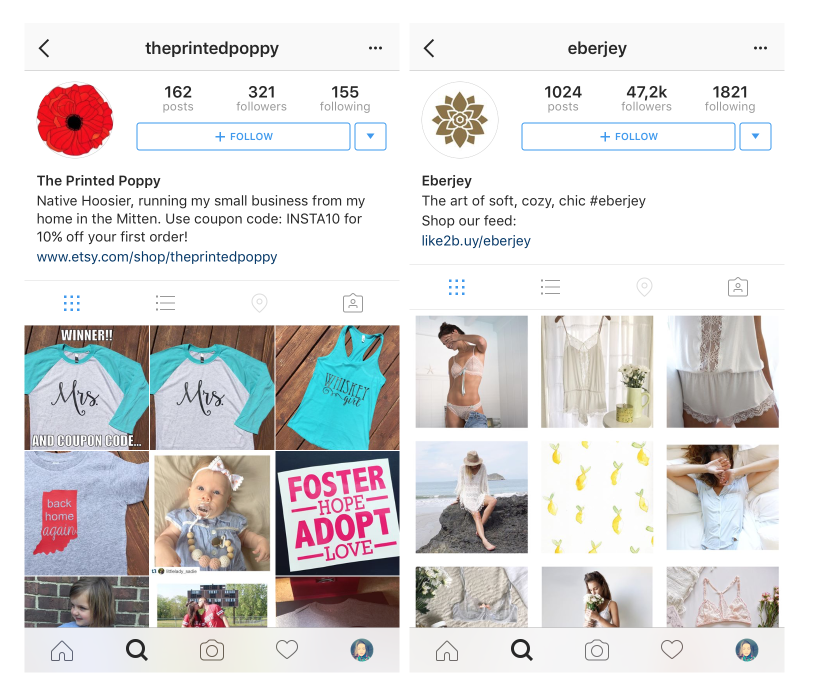Open own profile avatar in left phone

(x=362, y=650)
